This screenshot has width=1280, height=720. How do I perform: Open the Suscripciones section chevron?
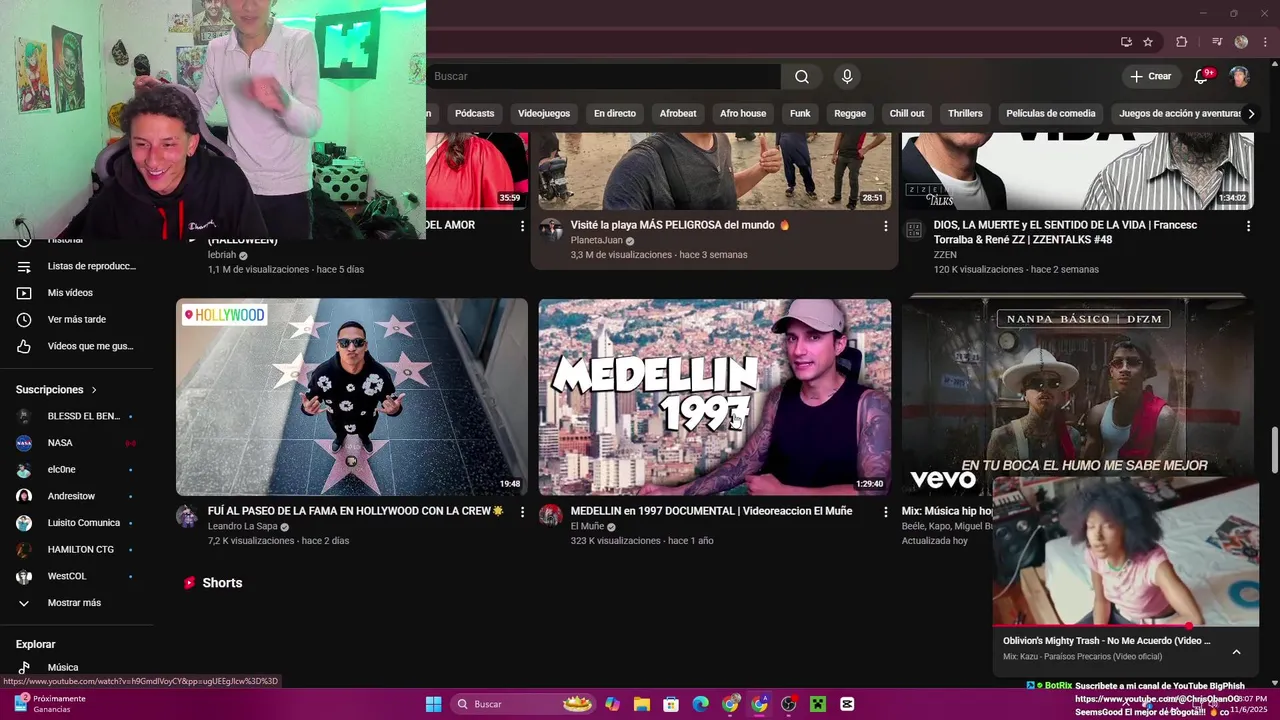coord(94,390)
